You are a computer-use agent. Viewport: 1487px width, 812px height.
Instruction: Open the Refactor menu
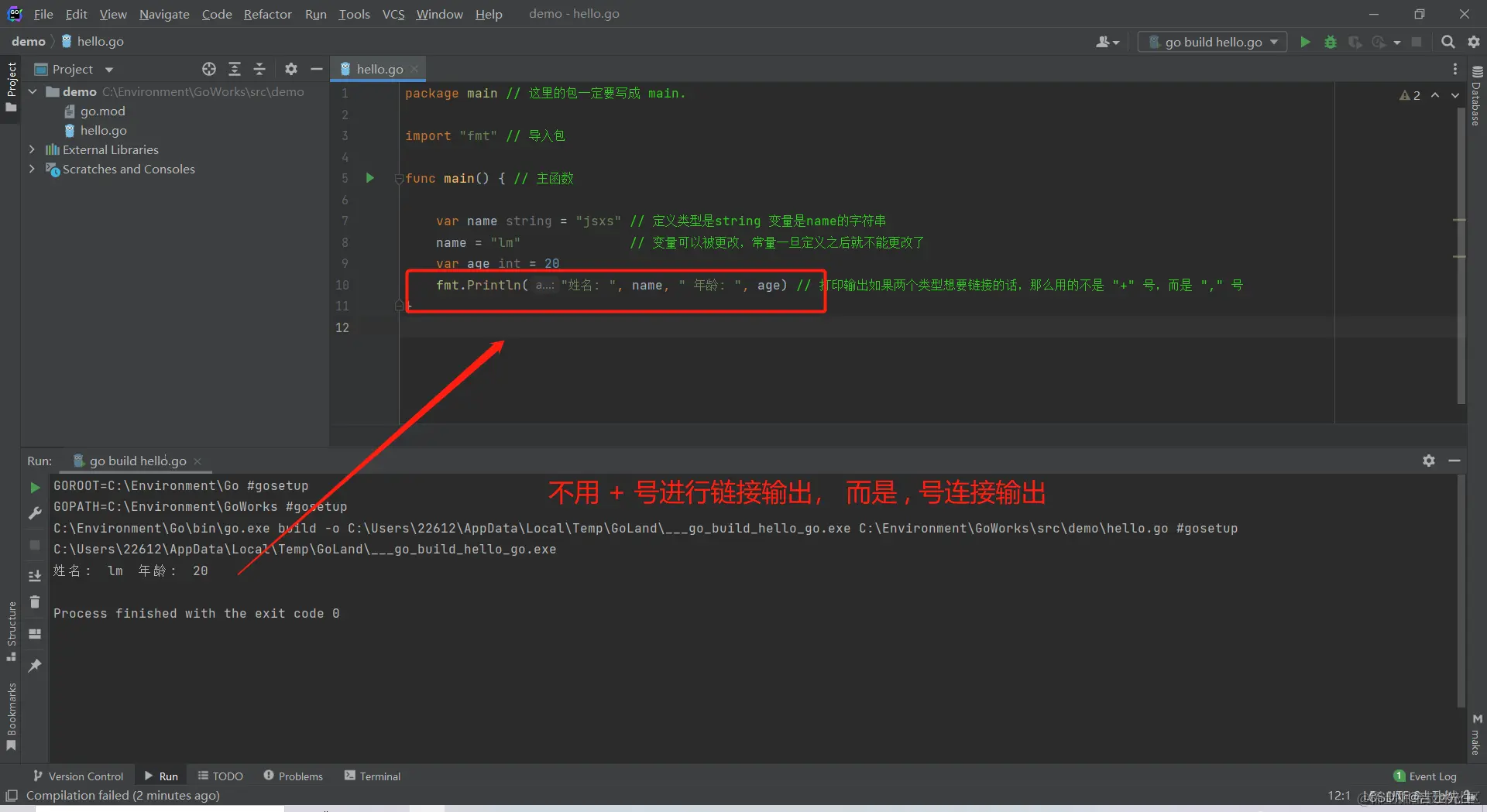click(267, 14)
